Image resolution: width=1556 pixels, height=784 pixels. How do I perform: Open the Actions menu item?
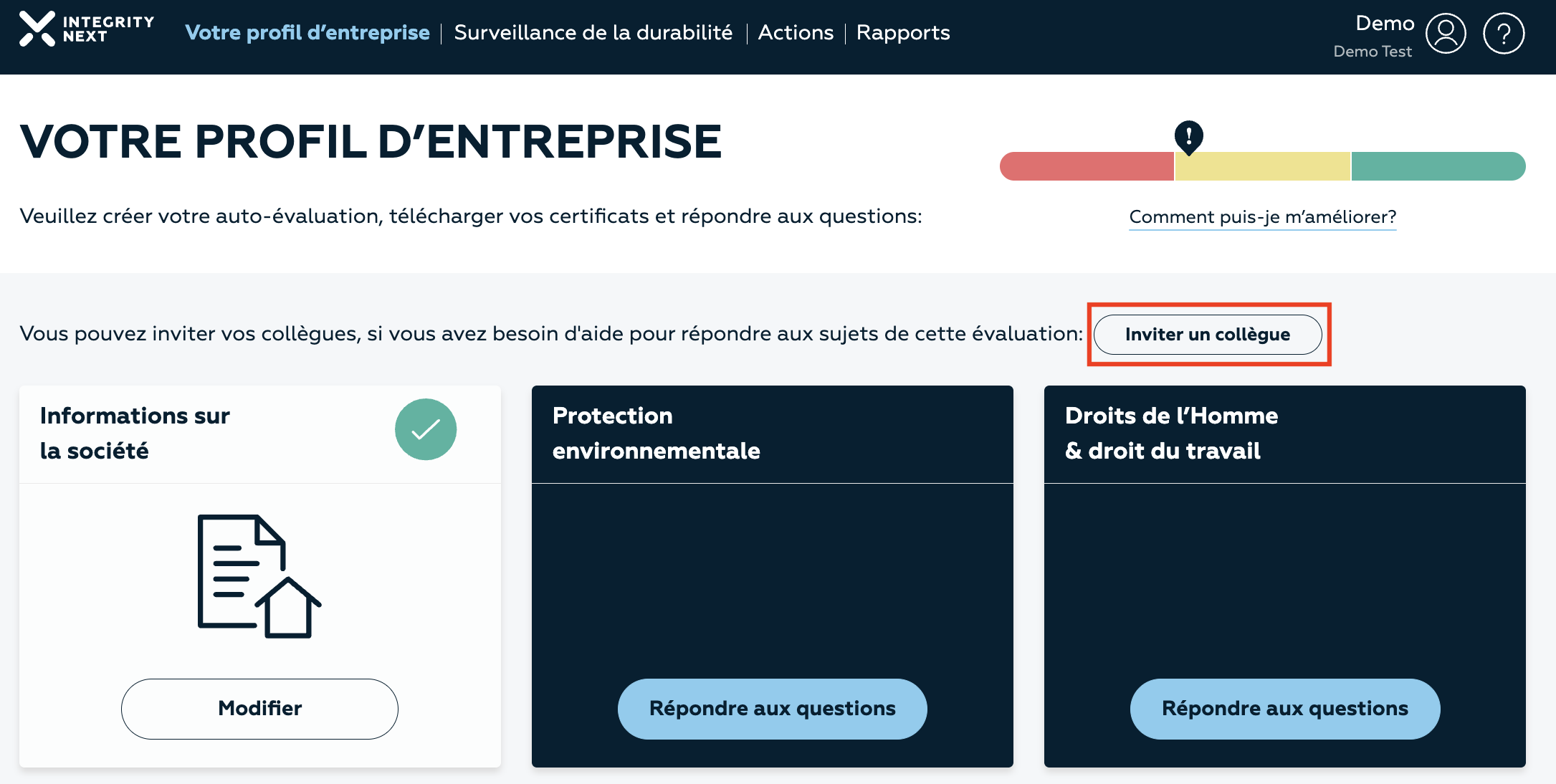[796, 33]
